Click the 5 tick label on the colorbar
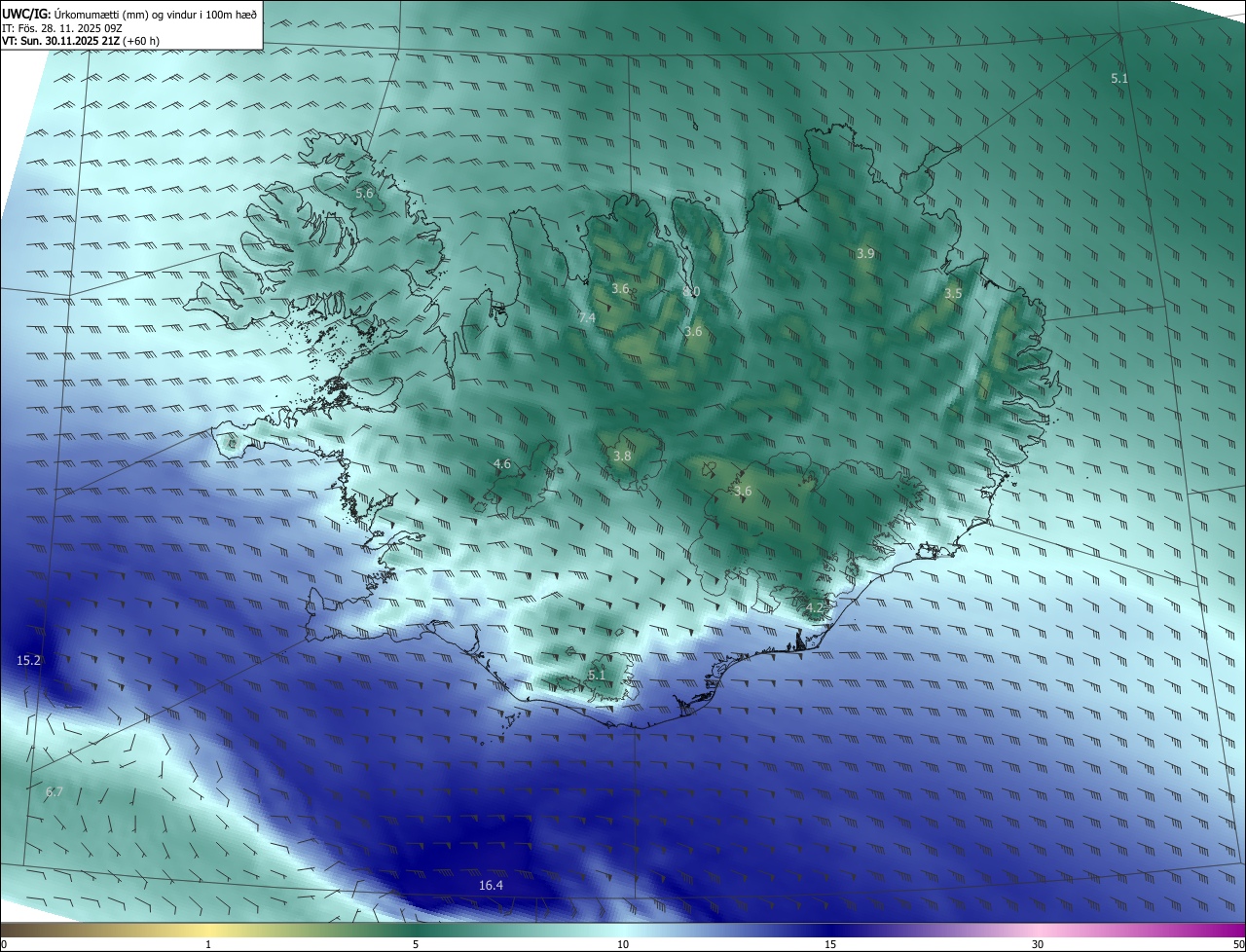1246x952 pixels. click(416, 944)
